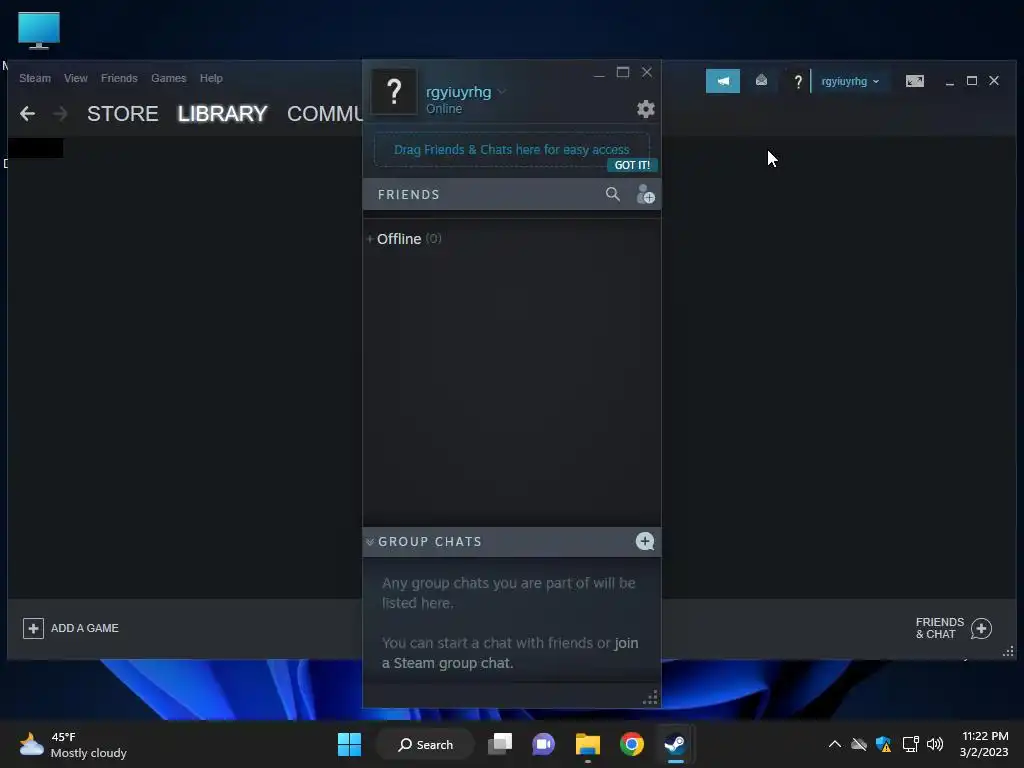Go forward with the right arrow
The width and height of the screenshot is (1024, 768).
(x=60, y=114)
